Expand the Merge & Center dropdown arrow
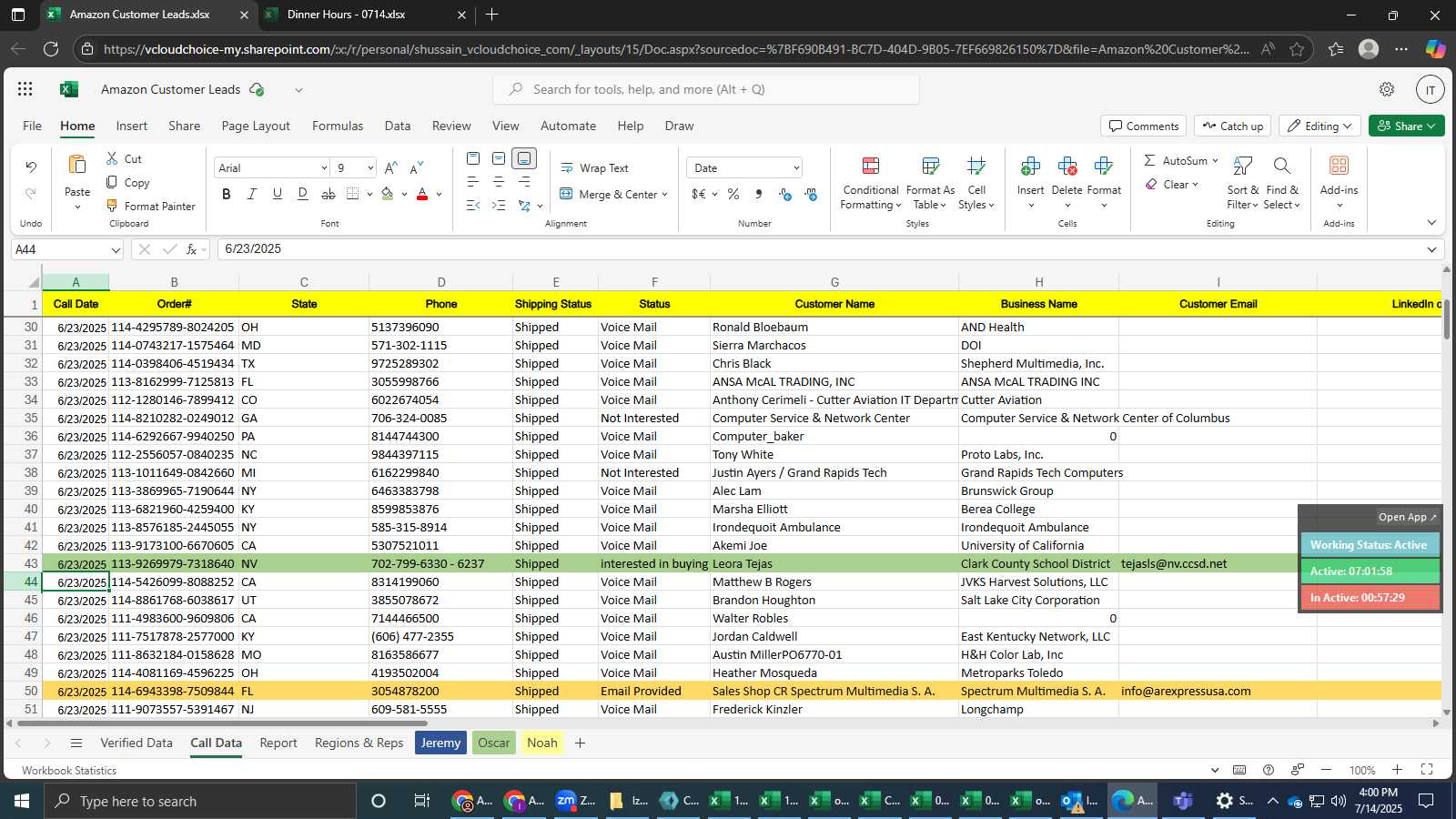The height and width of the screenshot is (819, 1456). point(665,195)
